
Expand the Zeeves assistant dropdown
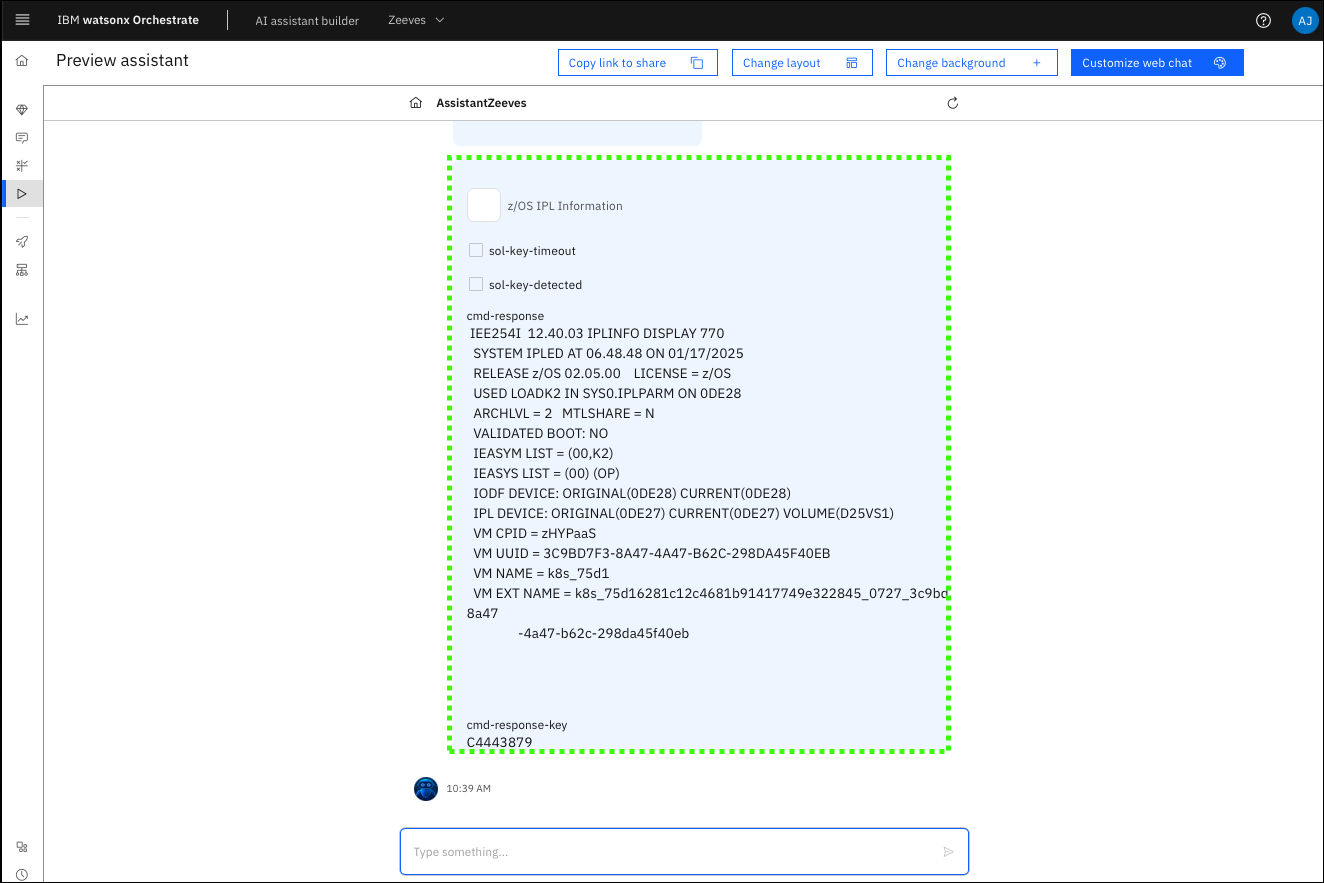[416, 20]
